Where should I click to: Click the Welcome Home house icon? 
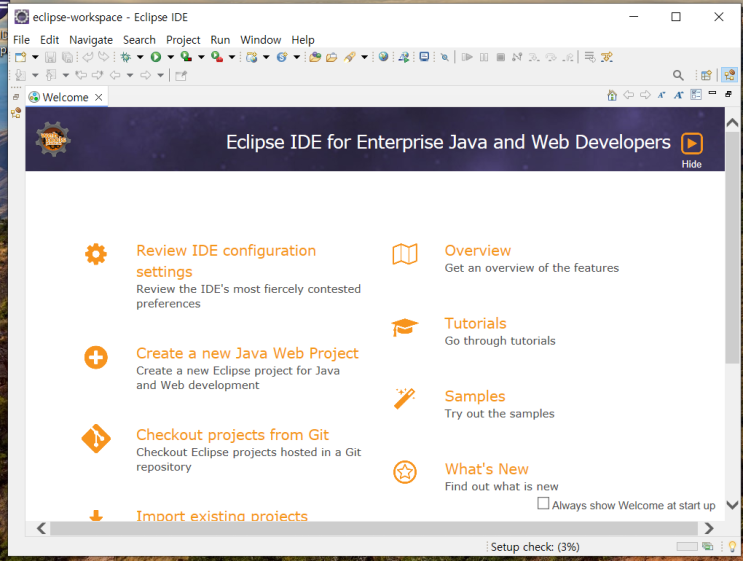[x=612, y=95]
